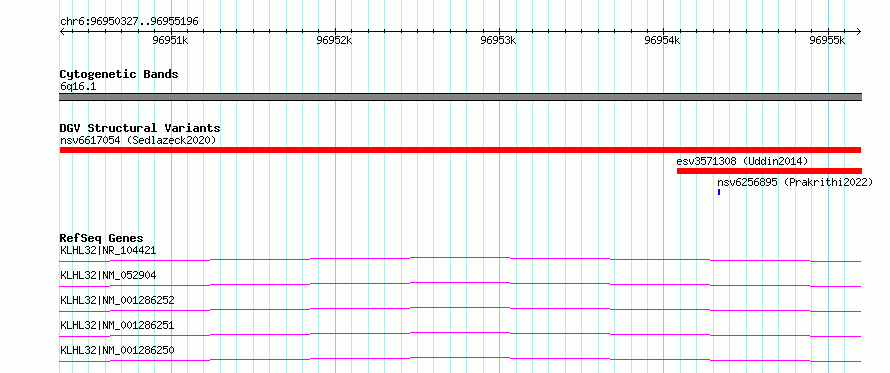Viewport: 890px width, 373px height.
Task: Click the magenta intron line under KLHL32|NR_104421
Action: click(460, 258)
